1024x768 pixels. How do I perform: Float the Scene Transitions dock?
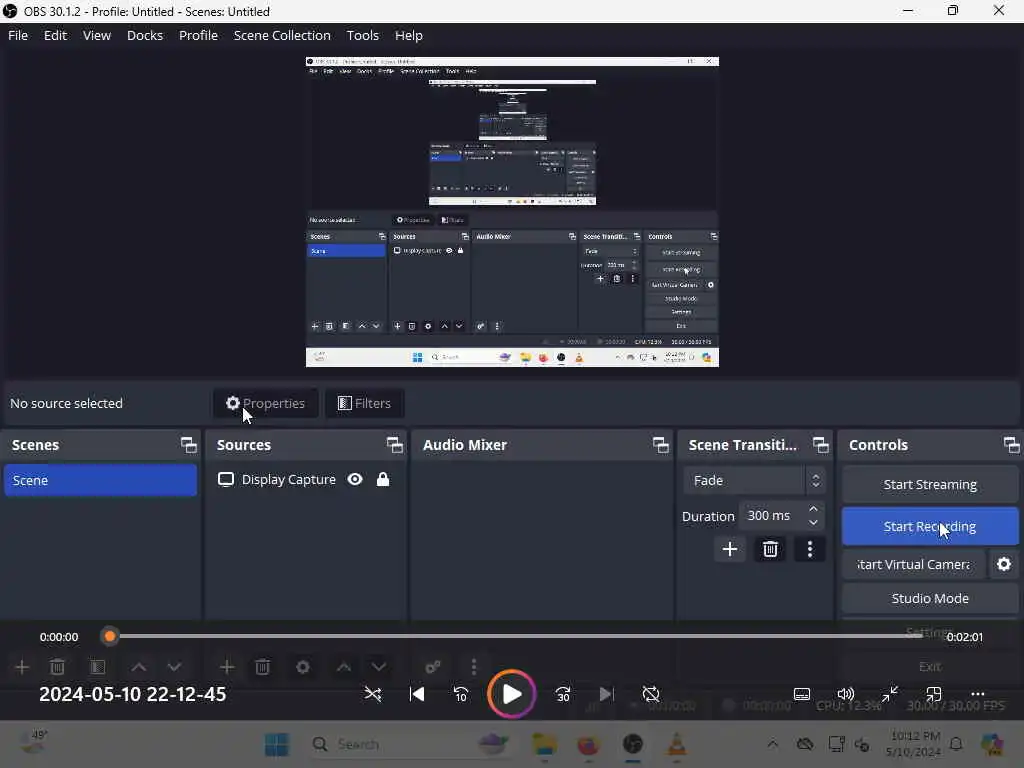(x=821, y=445)
